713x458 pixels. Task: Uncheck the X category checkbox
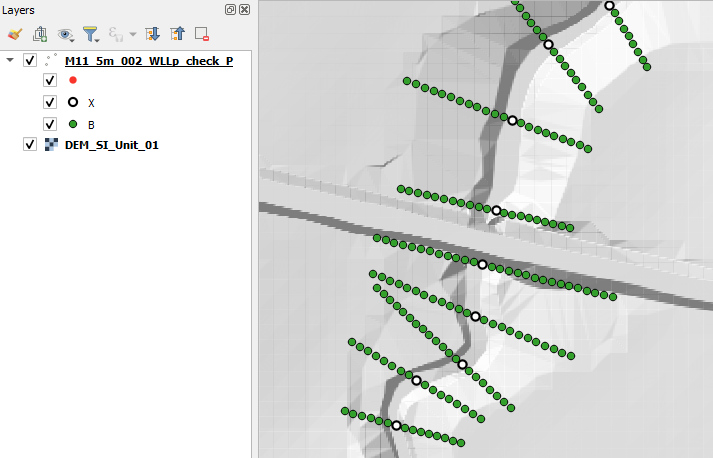coord(50,102)
